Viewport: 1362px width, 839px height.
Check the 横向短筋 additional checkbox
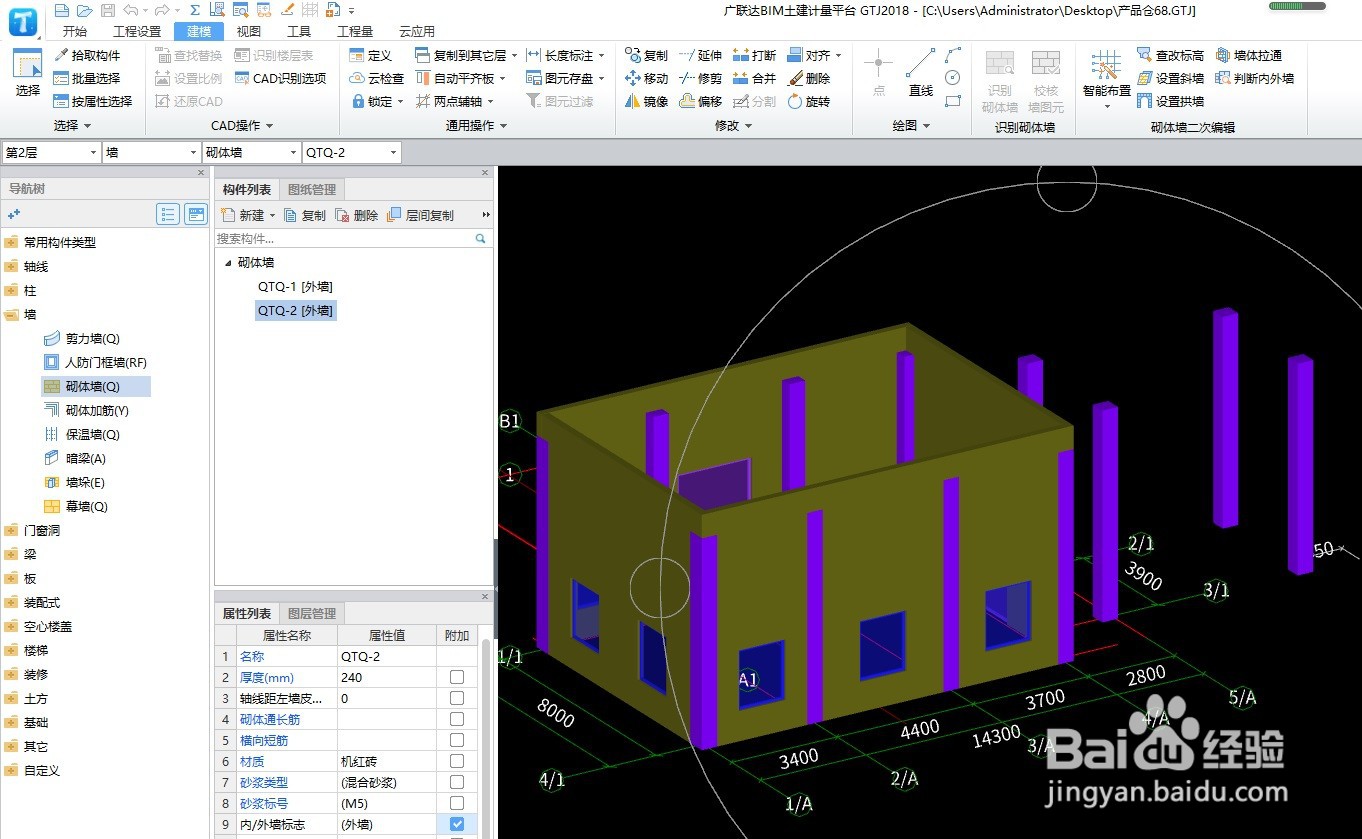click(x=457, y=740)
